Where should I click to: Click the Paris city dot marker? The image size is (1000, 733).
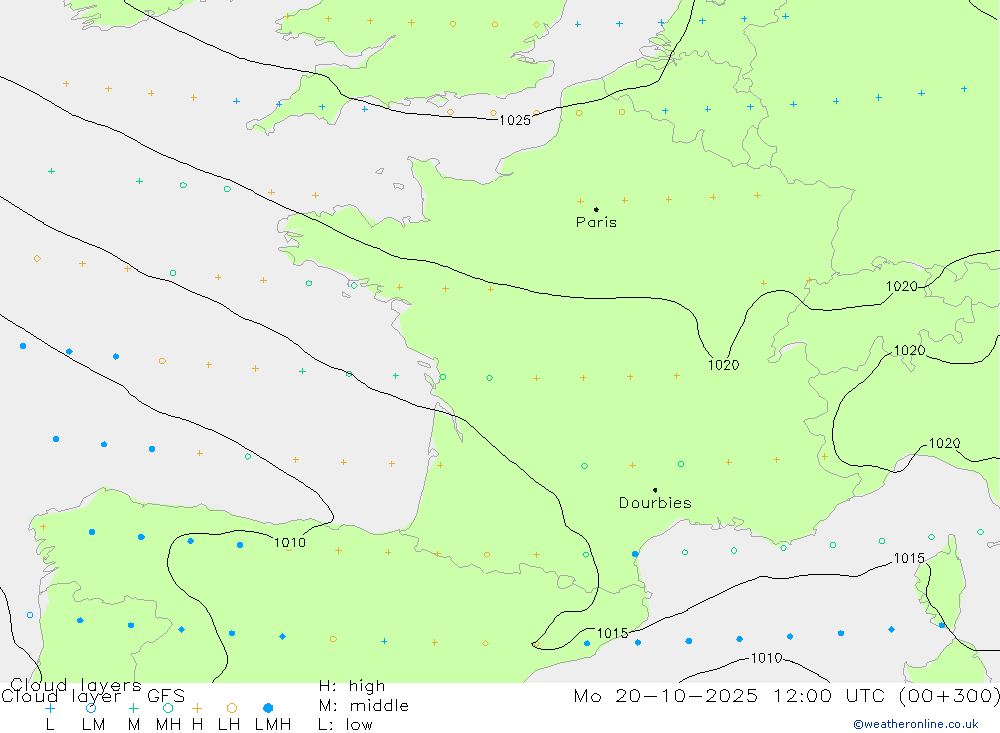pyautogui.click(x=596, y=209)
